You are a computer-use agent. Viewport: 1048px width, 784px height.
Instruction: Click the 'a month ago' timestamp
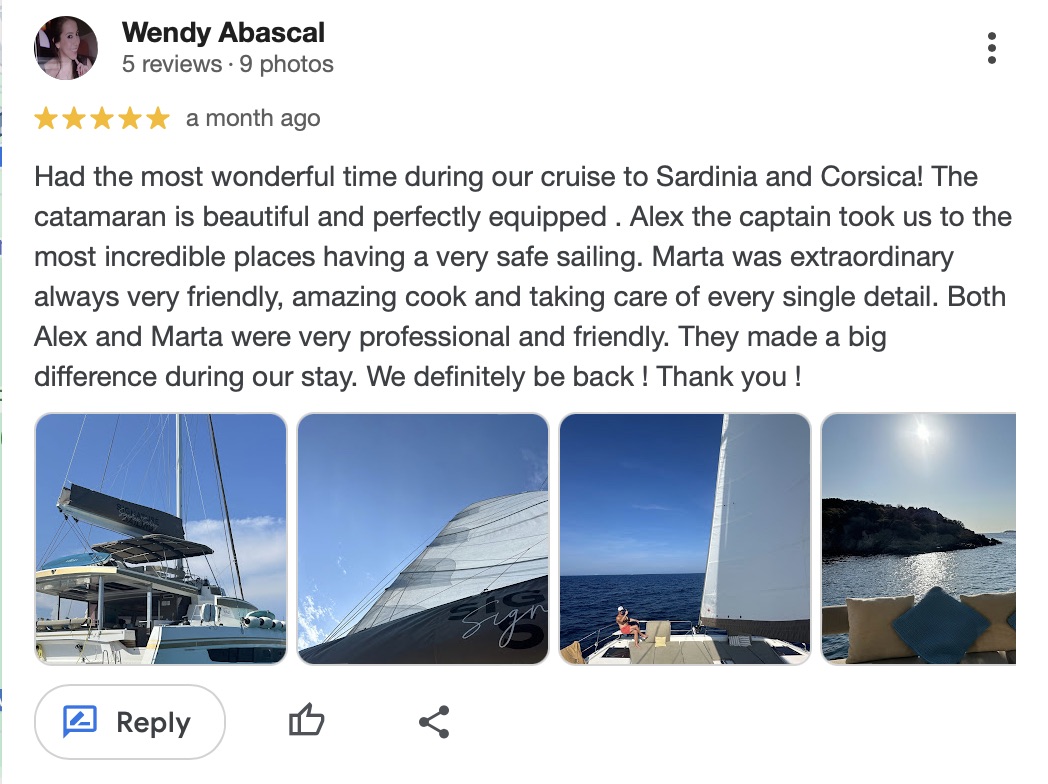pyautogui.click(x=253, y=118)
